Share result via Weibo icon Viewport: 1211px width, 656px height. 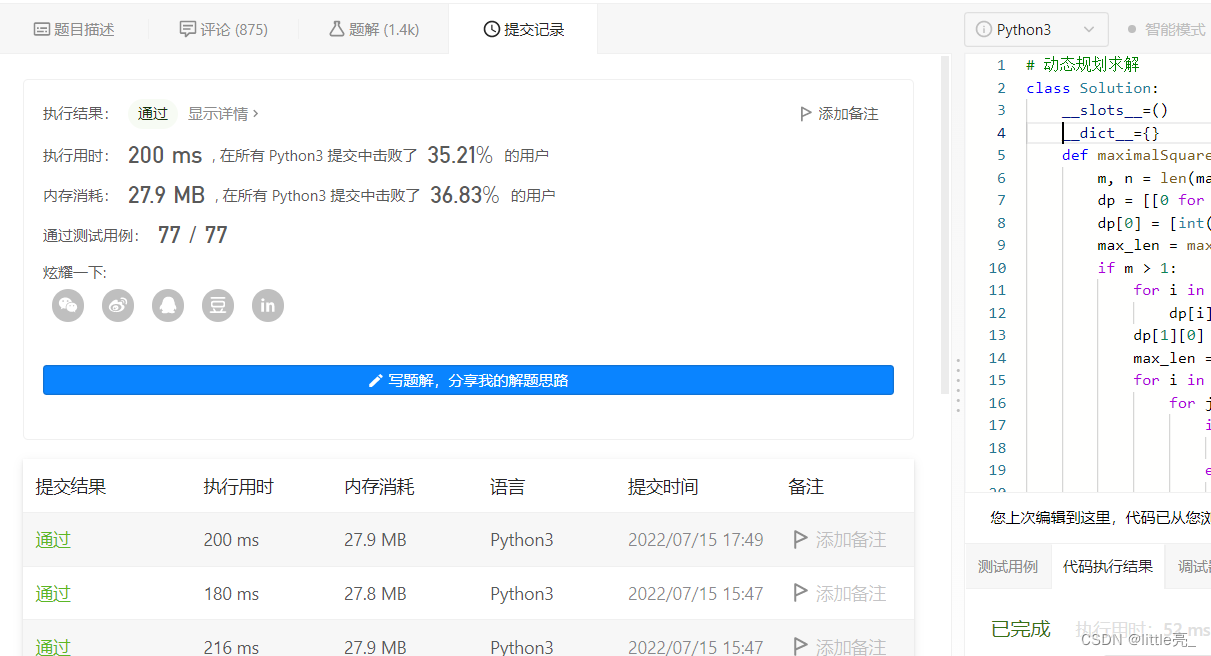click(x=118, y=306)
